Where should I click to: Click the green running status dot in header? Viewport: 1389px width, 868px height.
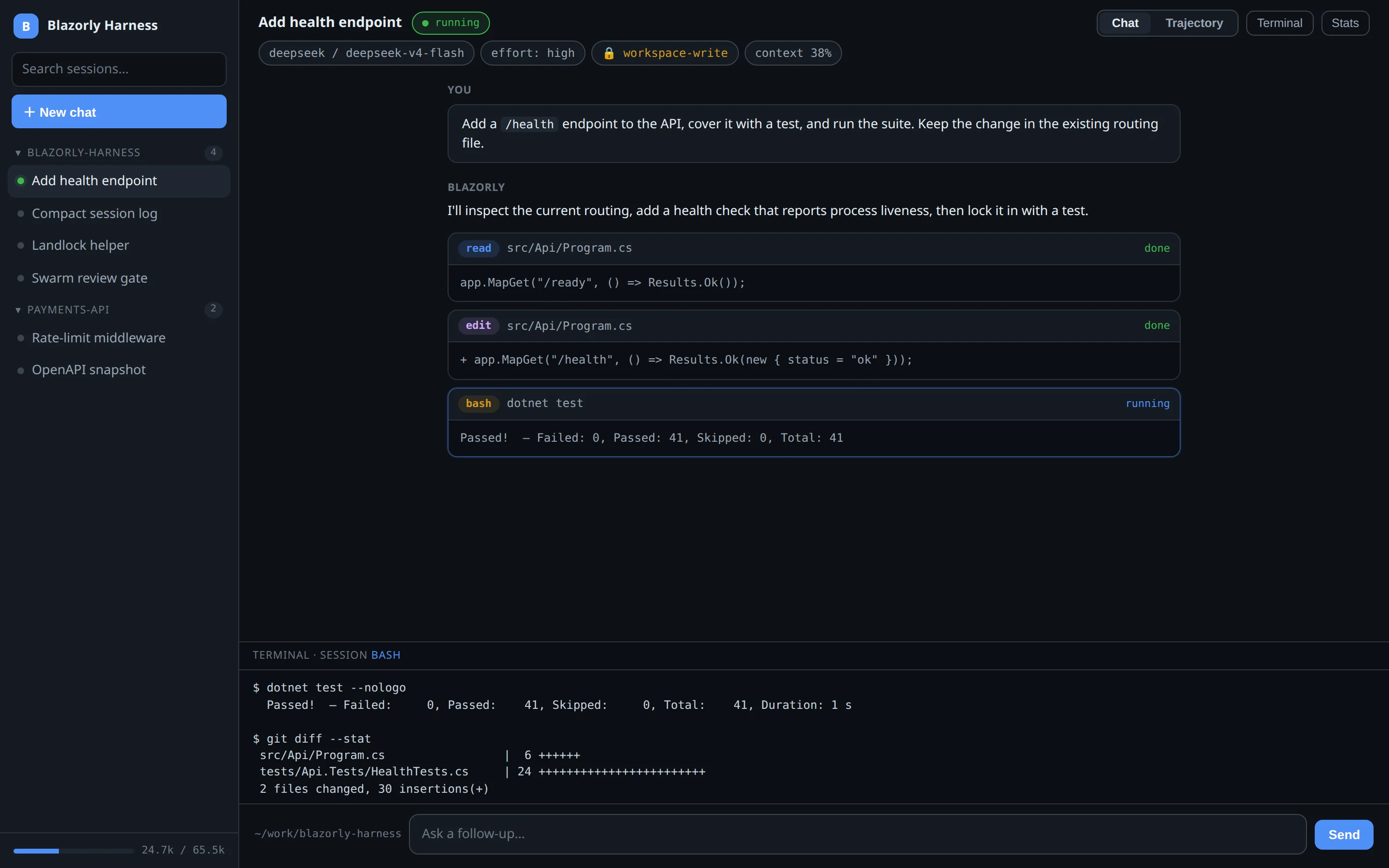(425, 23)
